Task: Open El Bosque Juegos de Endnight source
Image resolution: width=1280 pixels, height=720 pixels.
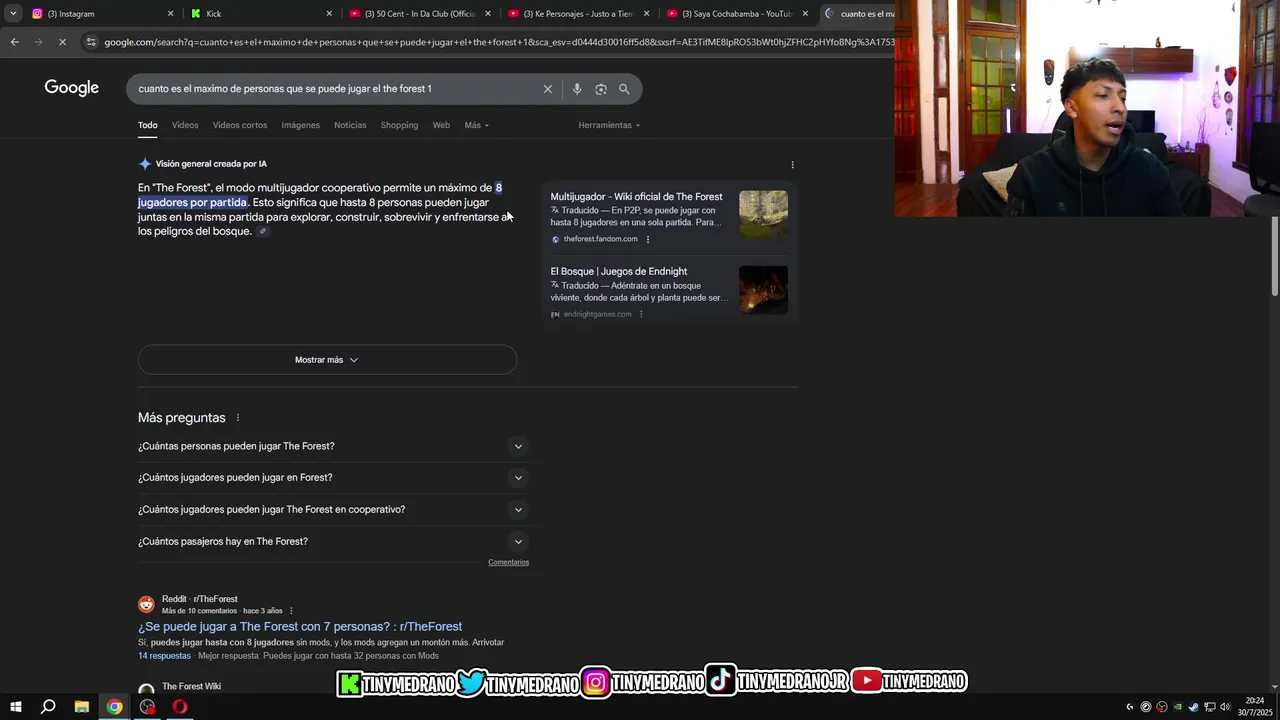Action: (618, 272)
